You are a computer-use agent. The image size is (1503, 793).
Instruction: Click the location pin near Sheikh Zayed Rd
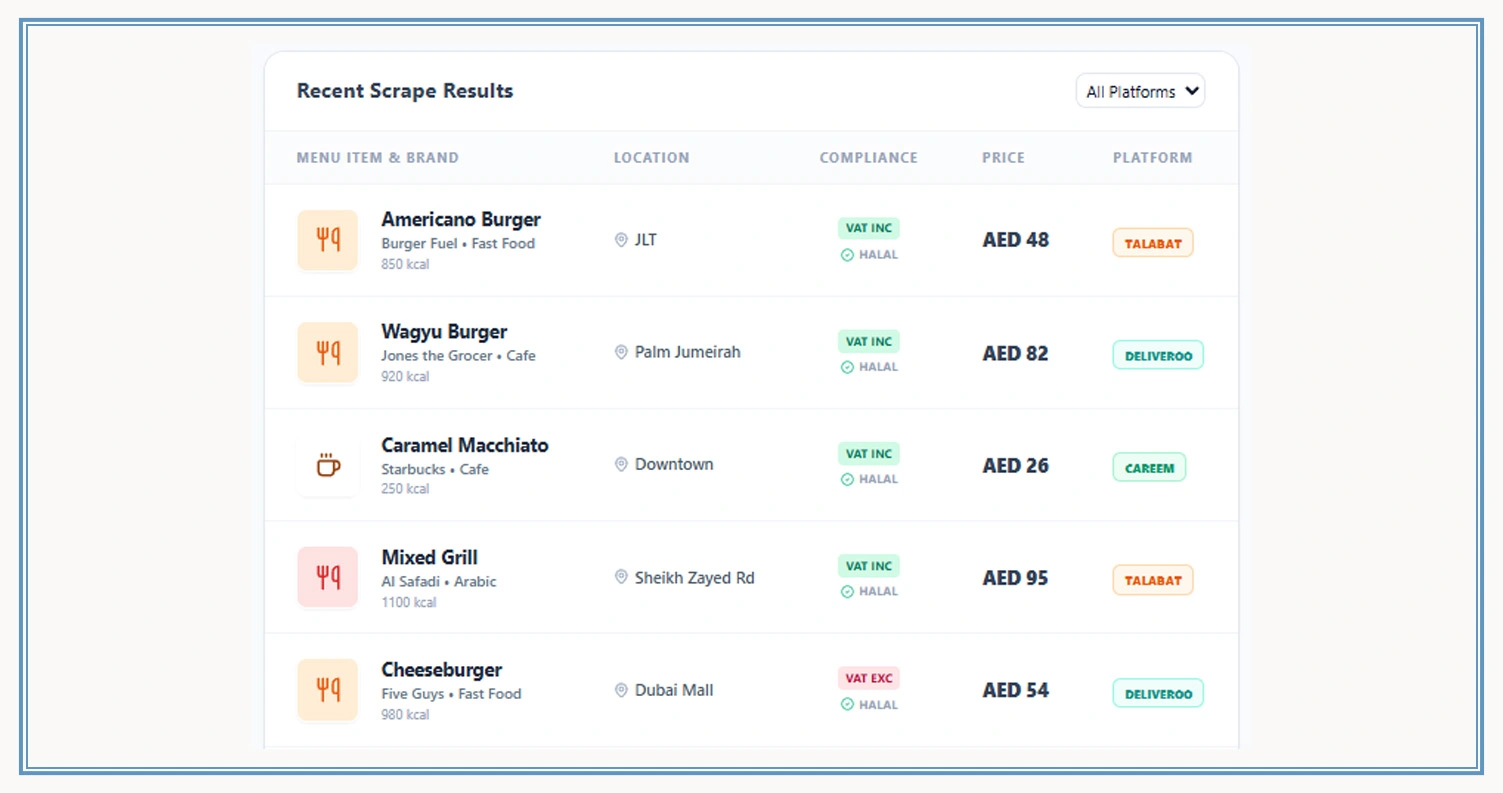click(621, 578)
